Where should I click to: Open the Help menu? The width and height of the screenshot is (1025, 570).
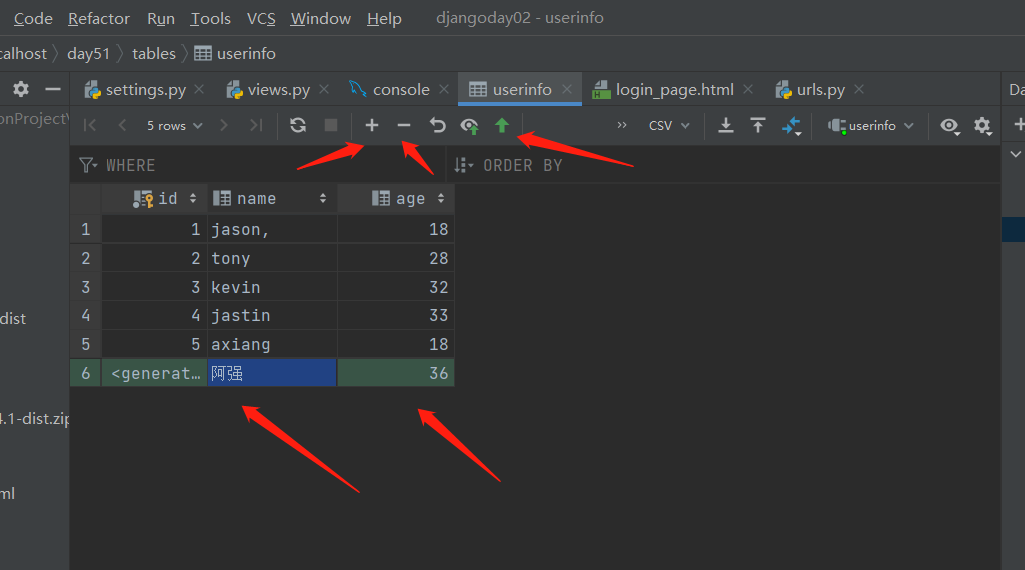coord(384,18)
